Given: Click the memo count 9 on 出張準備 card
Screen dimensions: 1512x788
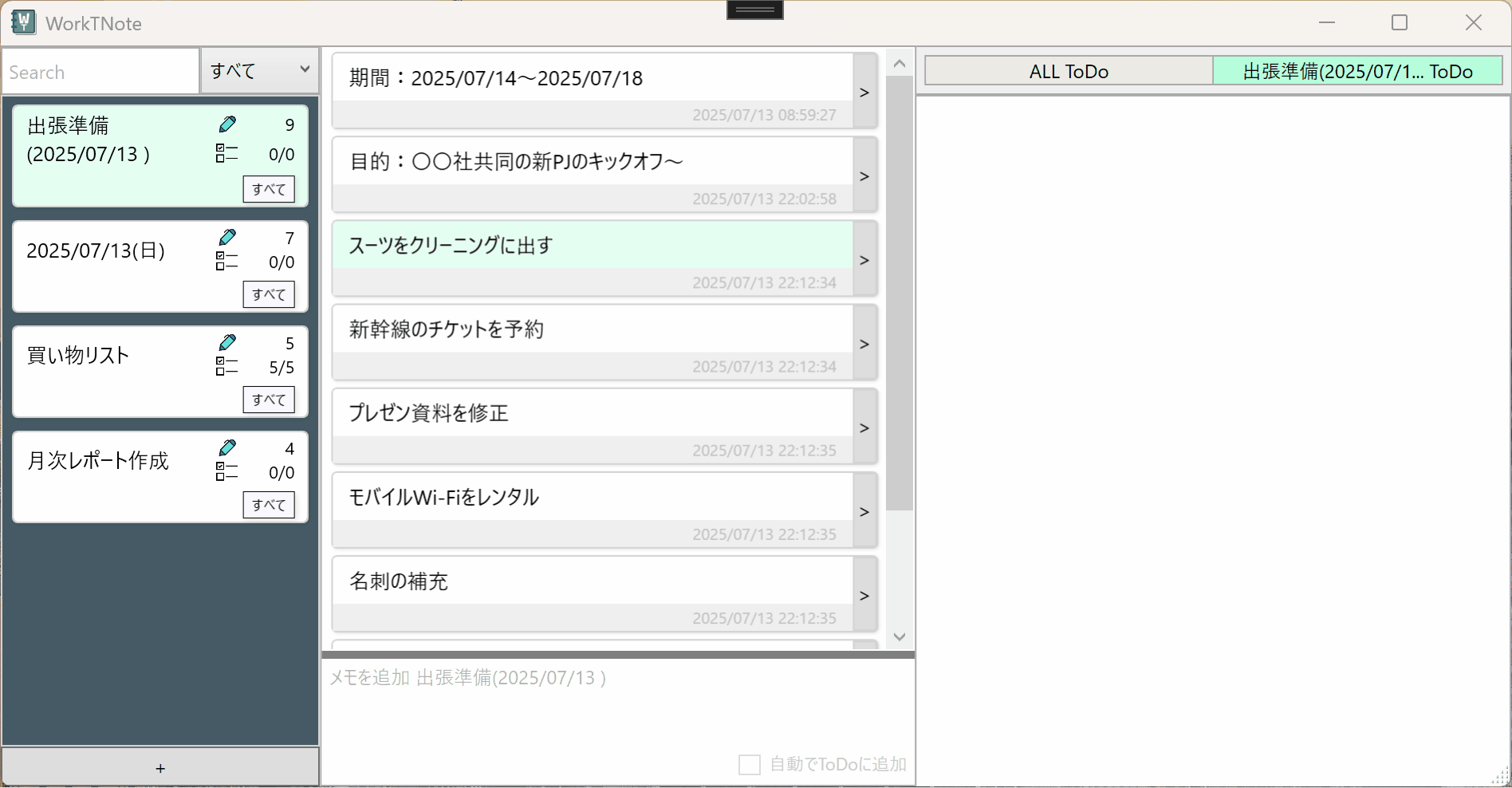Looking at the screenshot, I should pyautogui.click(x=289, y=124).
